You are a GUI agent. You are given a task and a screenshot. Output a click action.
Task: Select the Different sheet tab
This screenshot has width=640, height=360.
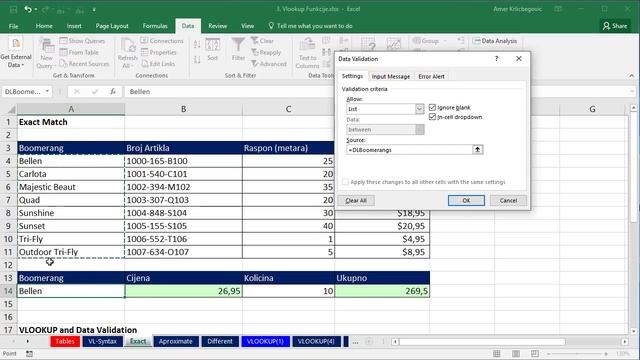tap(220, 341)
